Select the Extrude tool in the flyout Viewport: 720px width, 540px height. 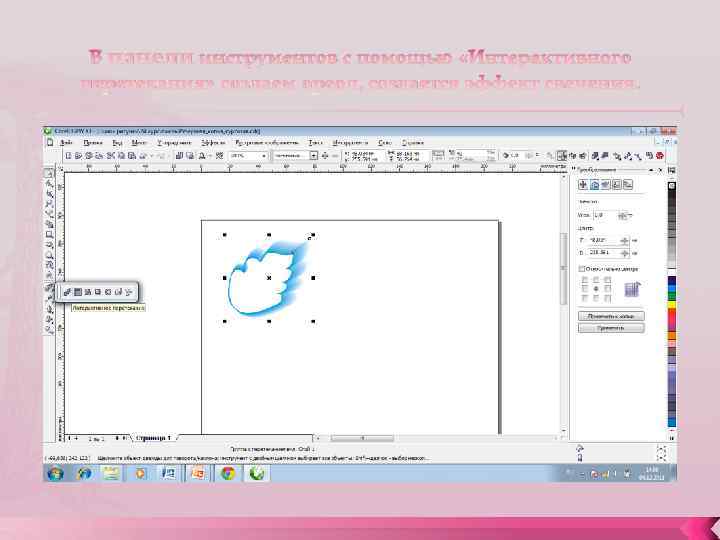[118, 292]
